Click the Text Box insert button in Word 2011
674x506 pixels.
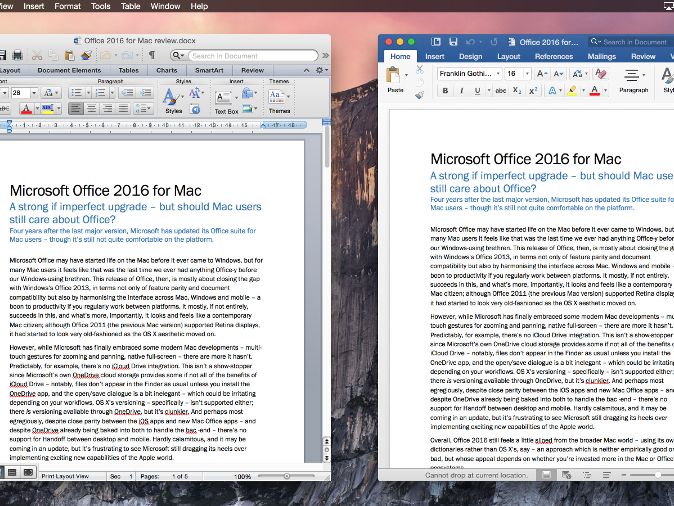[226, 103]
